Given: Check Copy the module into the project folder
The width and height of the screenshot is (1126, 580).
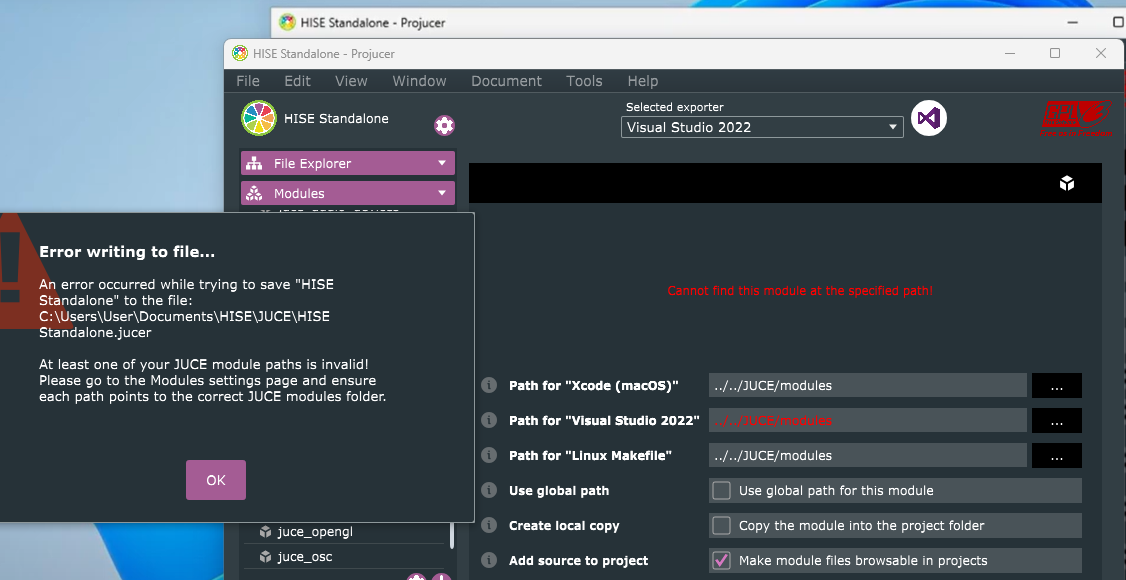Looking at the screenshot, I should tap(721, 526).
